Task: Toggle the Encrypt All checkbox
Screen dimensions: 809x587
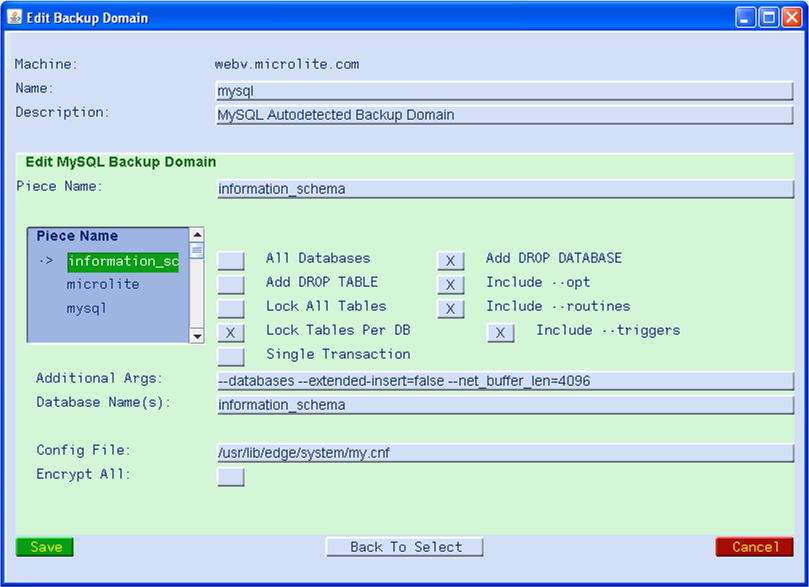Action: (231, 477)
